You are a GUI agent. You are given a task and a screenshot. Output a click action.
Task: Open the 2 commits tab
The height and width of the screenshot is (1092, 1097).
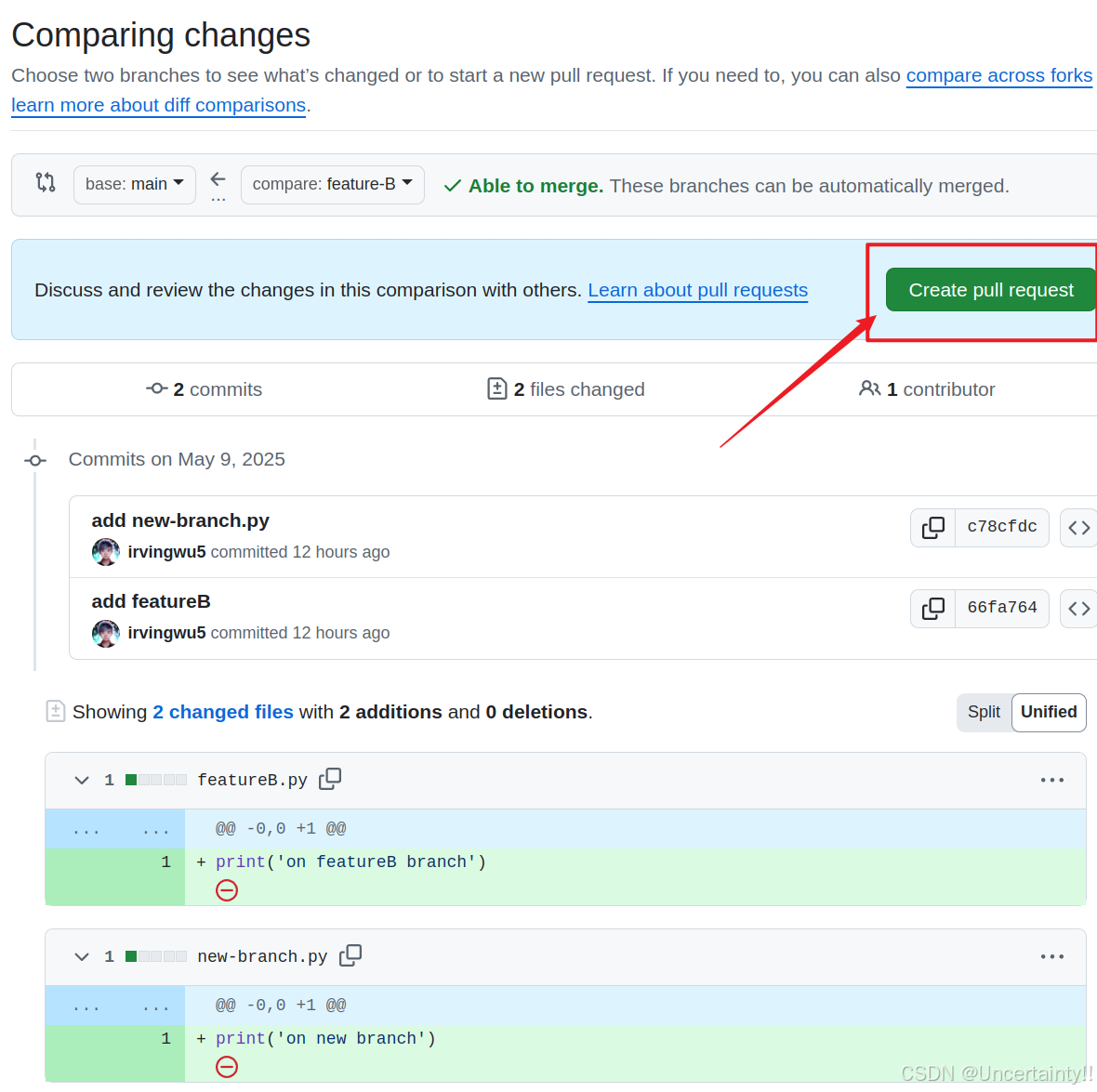(x=205, y=389)
